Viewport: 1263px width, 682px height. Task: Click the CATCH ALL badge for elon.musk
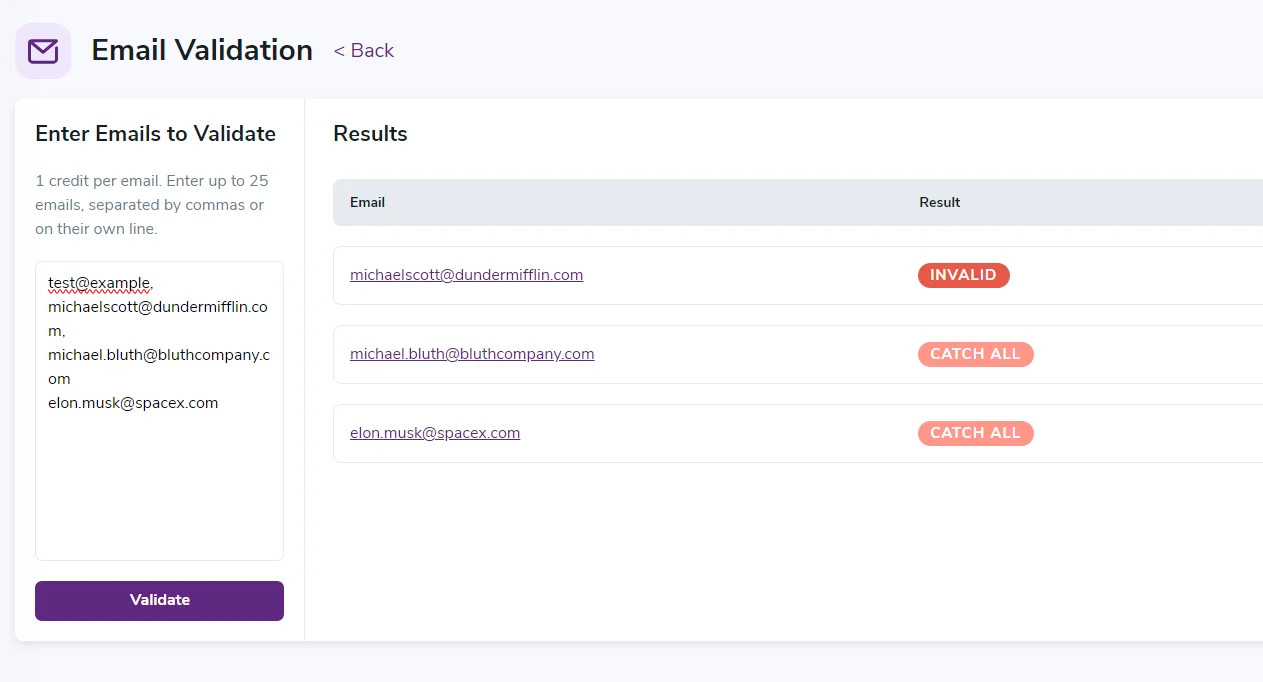coord(975,433)
